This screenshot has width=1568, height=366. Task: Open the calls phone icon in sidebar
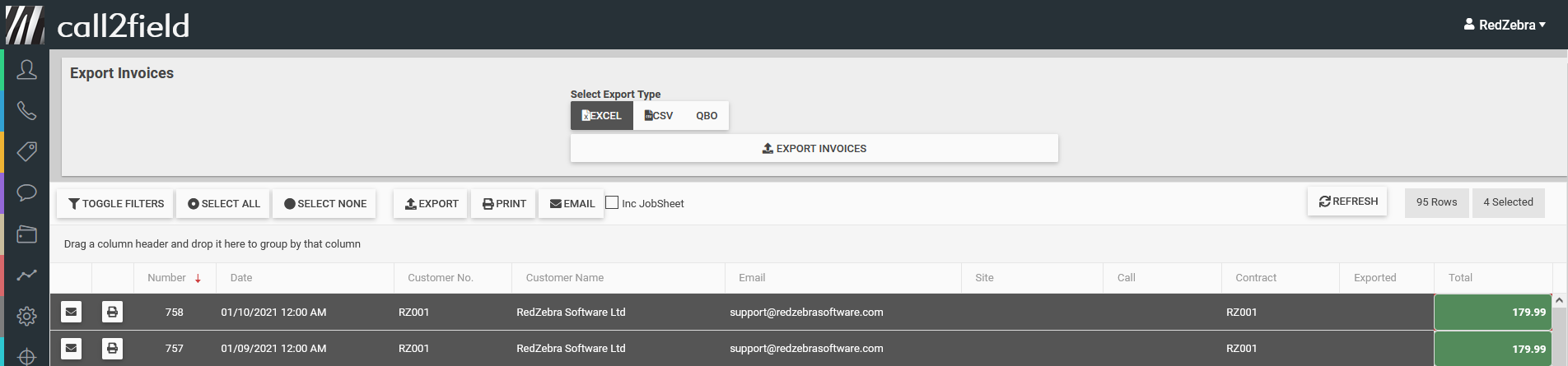(26, 110)
